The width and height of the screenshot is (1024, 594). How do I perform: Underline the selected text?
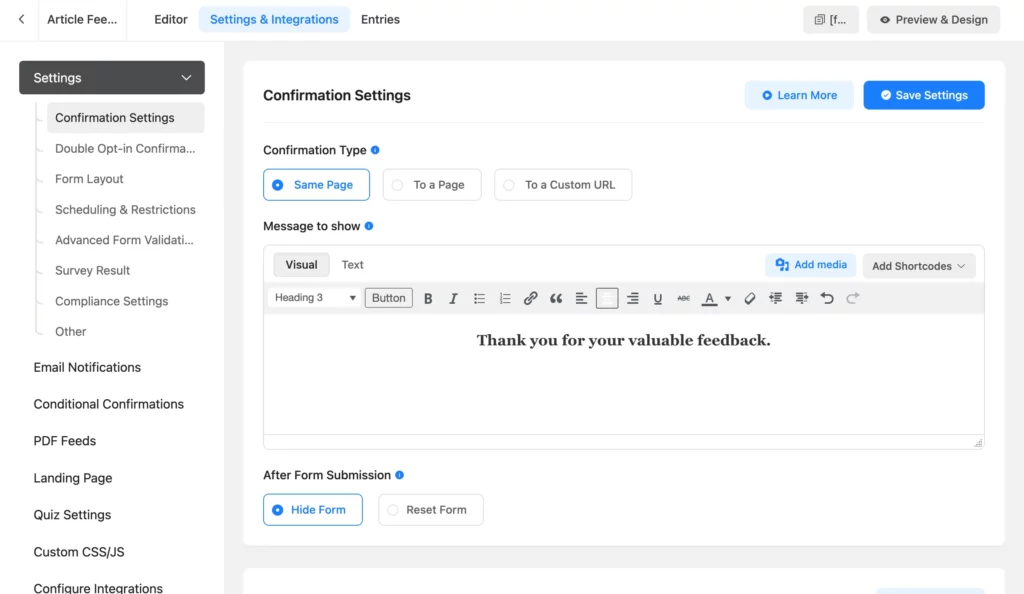(658, 298)
